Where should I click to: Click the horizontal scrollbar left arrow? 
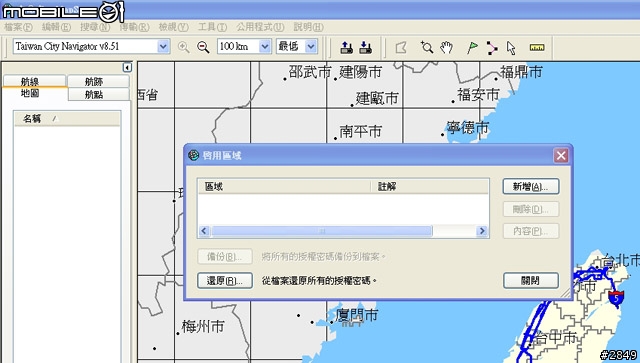tap(204, 231)
